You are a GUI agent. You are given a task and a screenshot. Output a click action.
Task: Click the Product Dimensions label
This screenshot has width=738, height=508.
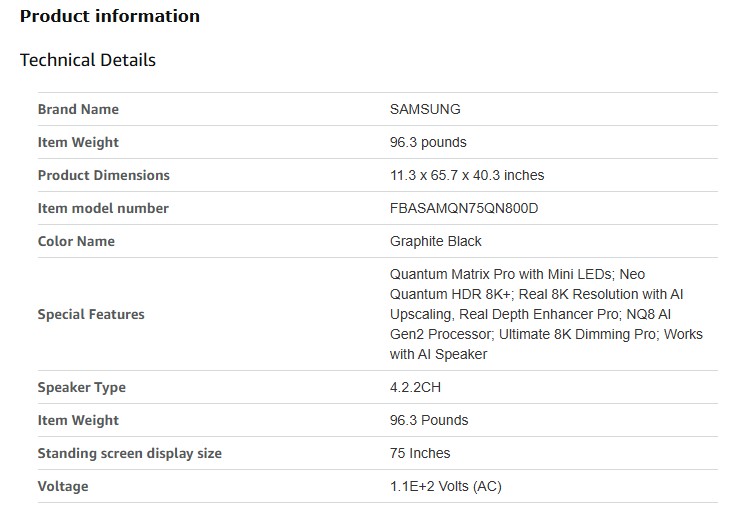[x=103, y=175]
